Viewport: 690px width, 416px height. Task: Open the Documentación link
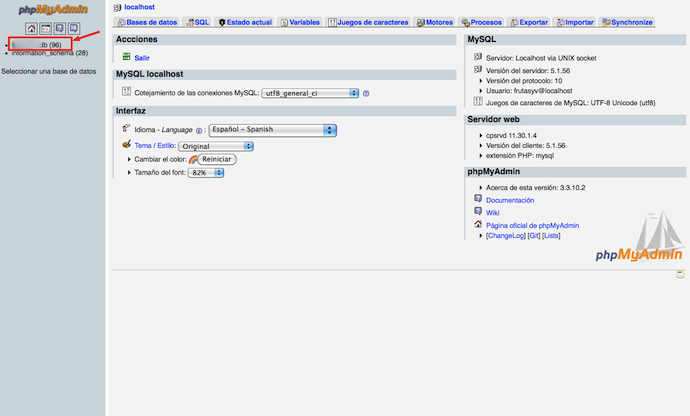[x=510, y=200]
